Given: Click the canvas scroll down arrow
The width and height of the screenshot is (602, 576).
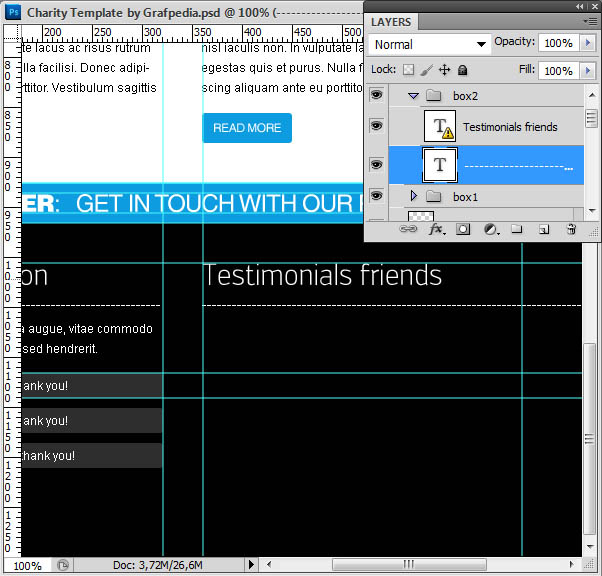Looking at the screenshot, I should (x=590, y=547).
